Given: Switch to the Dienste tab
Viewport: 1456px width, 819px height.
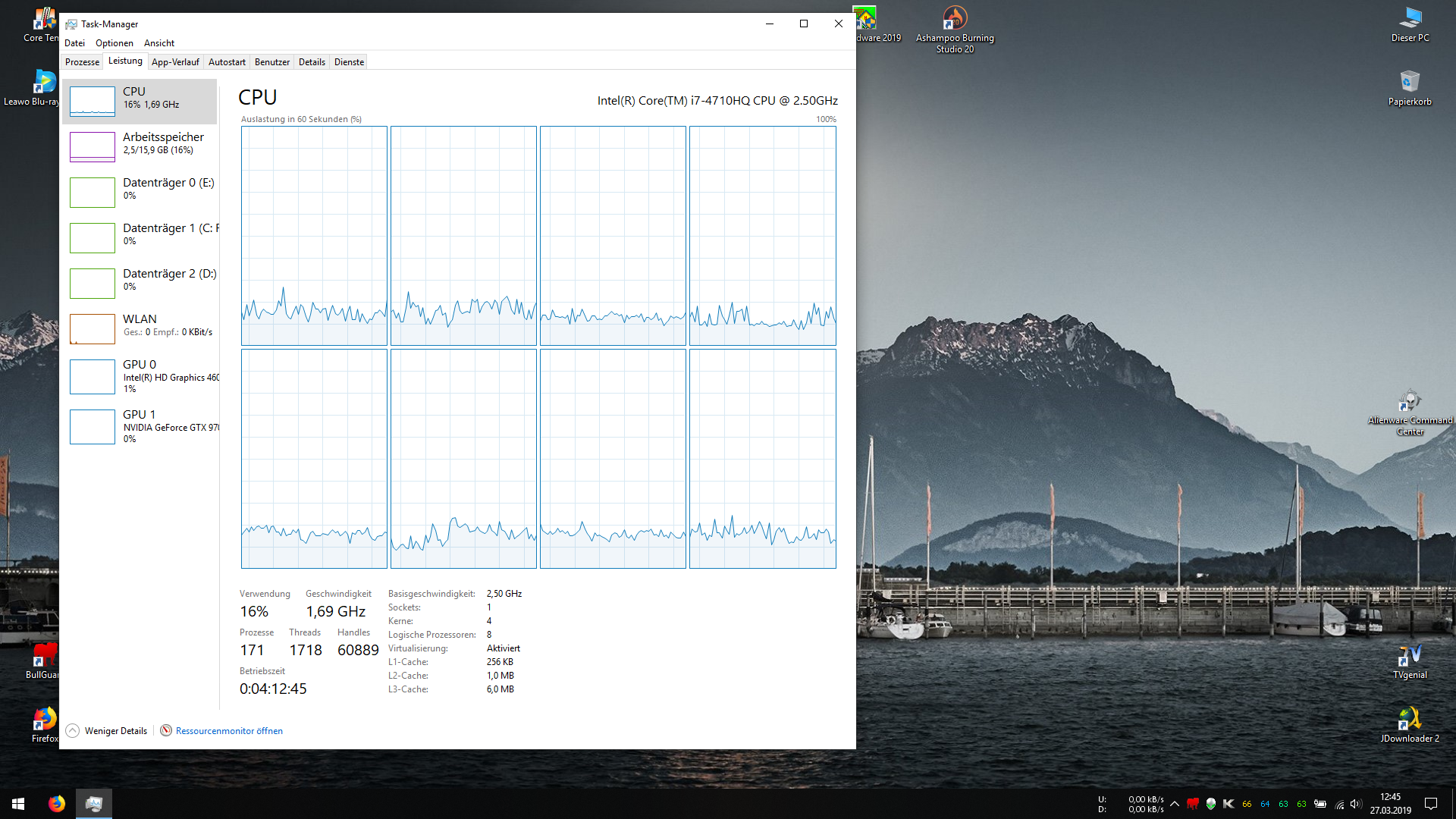Looking at the screenshot, I should point(349,62).
